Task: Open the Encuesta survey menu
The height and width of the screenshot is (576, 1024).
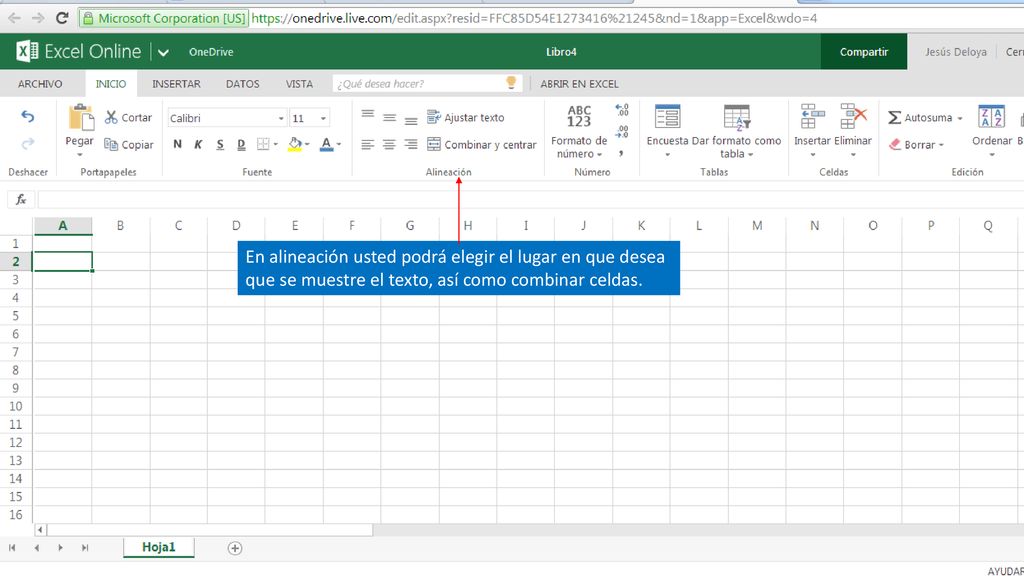Action: coord(667,131)
